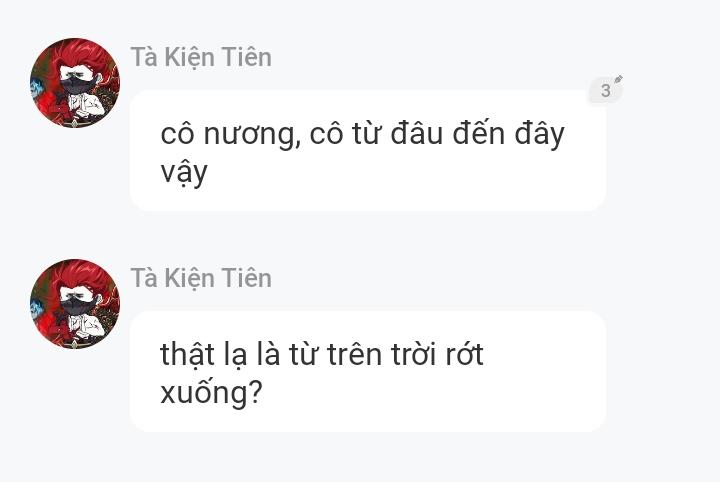
Task: Click the masked face in the bottom avatar
Action: (75, 300)
